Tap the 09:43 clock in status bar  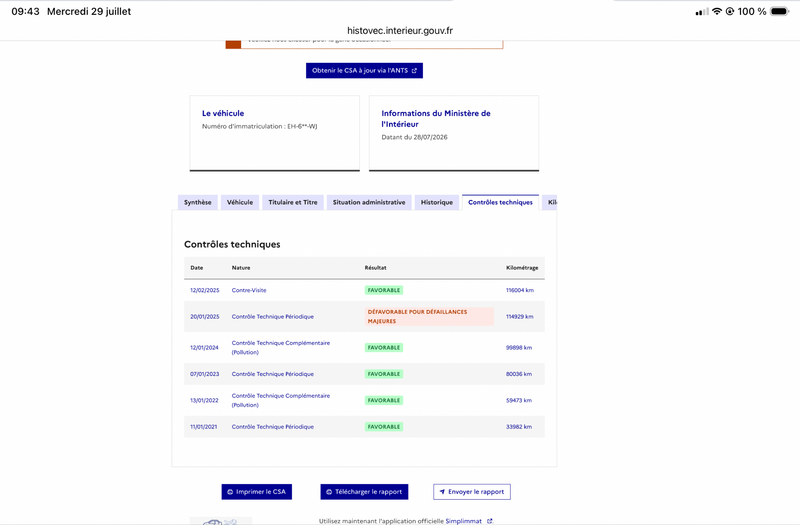(x=26, y=11)
